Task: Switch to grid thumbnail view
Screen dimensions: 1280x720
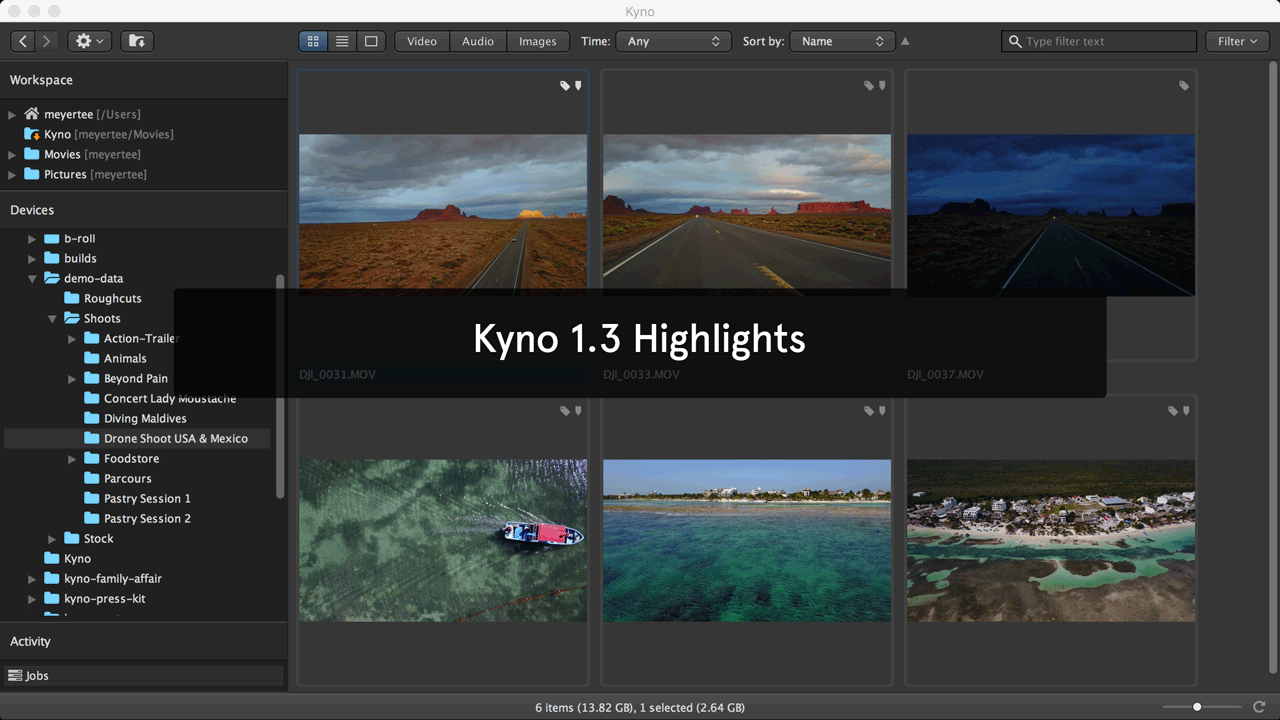Action: [313, 41]
